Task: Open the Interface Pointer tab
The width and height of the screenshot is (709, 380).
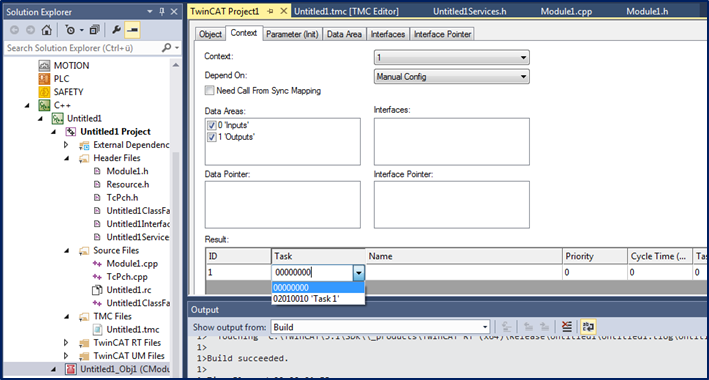Action: click(443, 34)
